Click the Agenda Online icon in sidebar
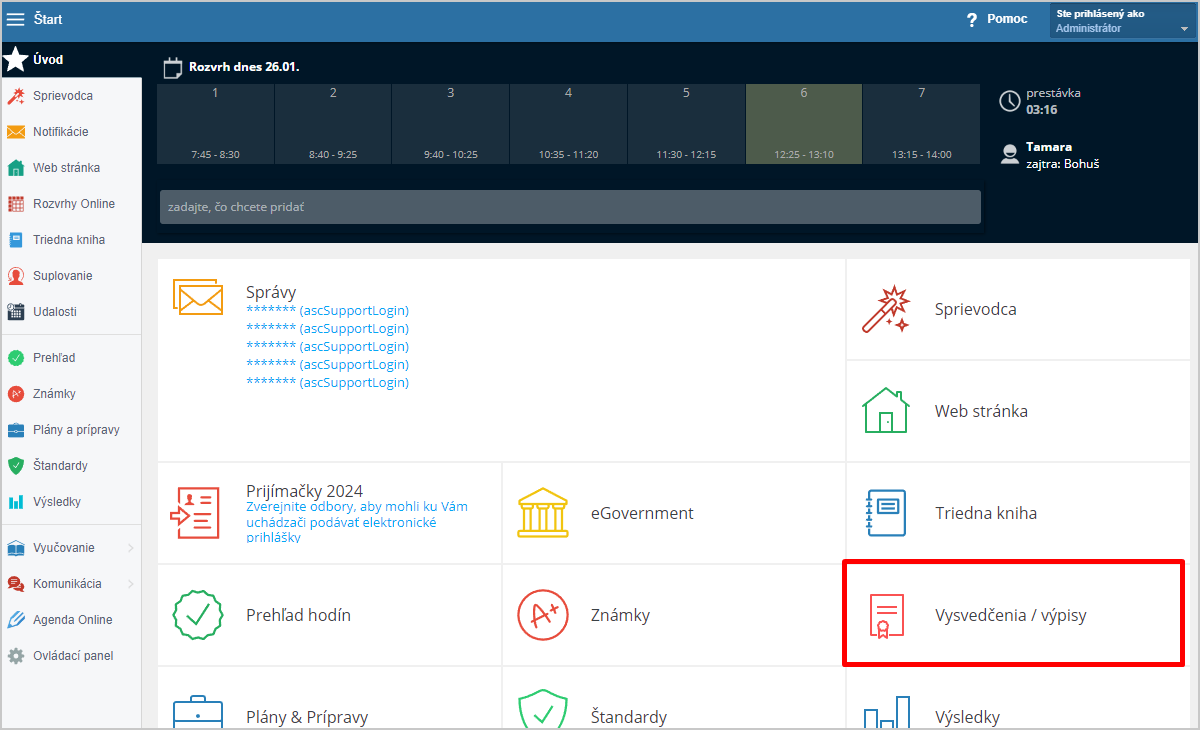 [15, 620]
